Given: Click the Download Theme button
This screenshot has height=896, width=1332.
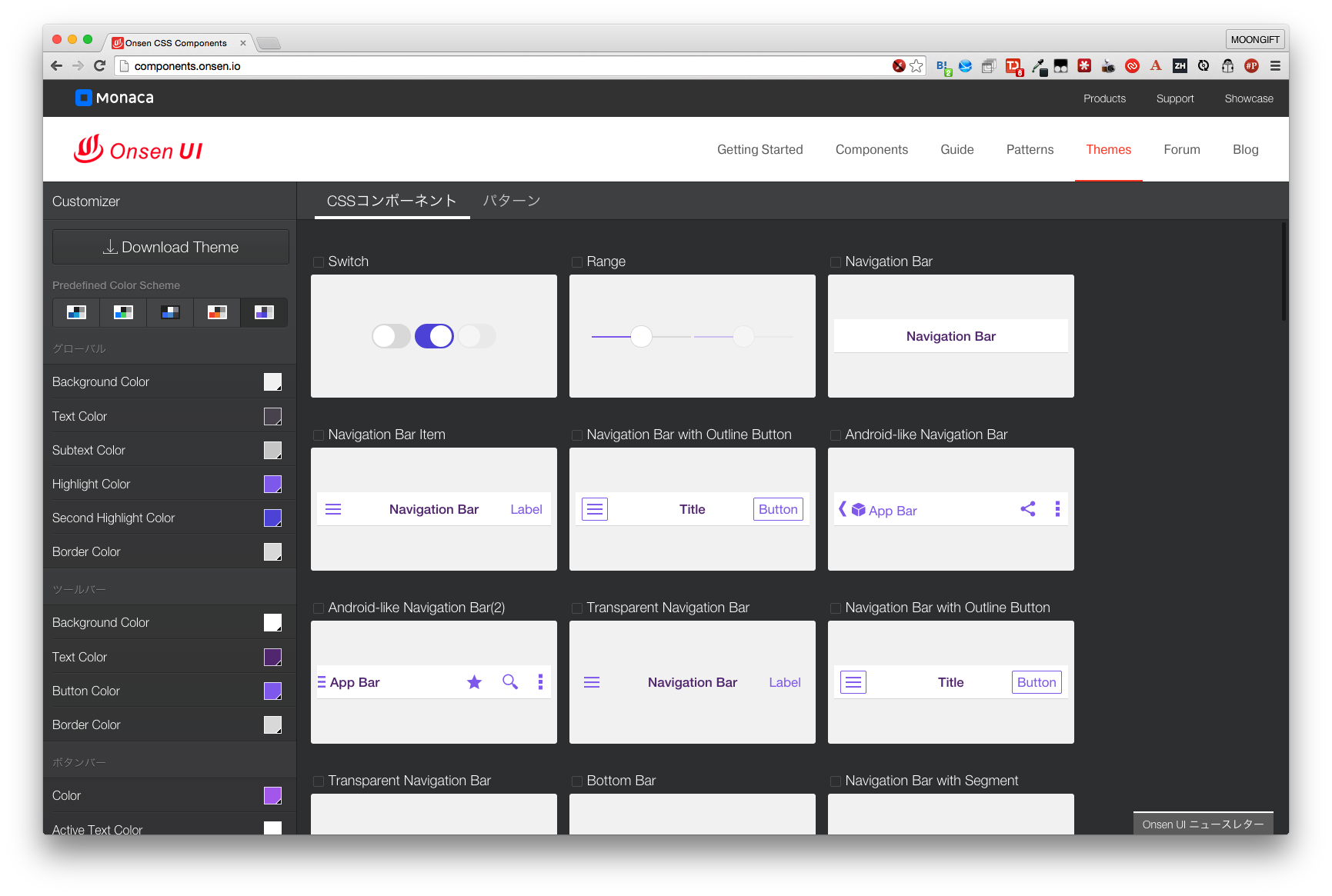Looking at the screenshot, I should tap(171, 247).
